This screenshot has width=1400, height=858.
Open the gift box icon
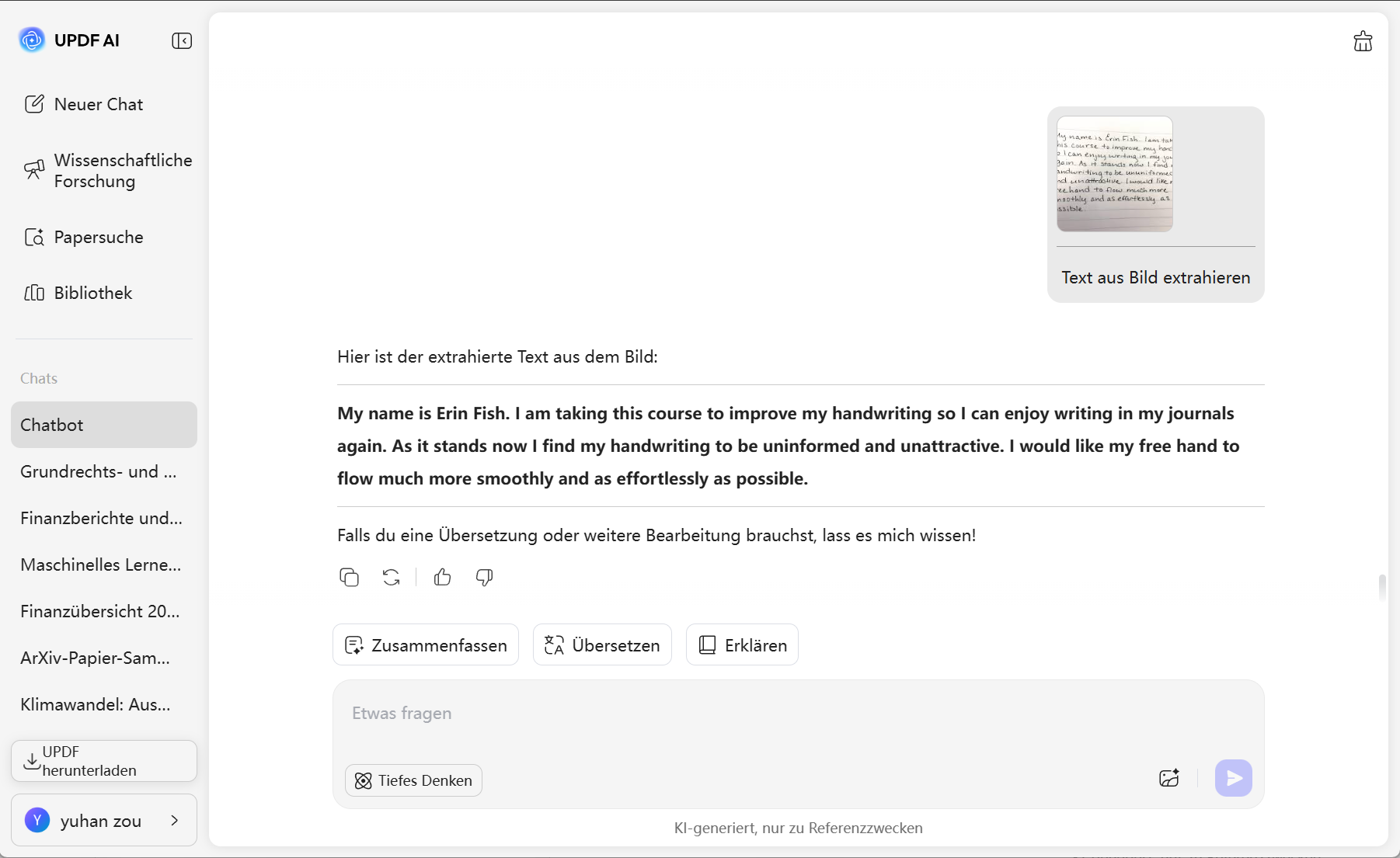(1363, 41)
